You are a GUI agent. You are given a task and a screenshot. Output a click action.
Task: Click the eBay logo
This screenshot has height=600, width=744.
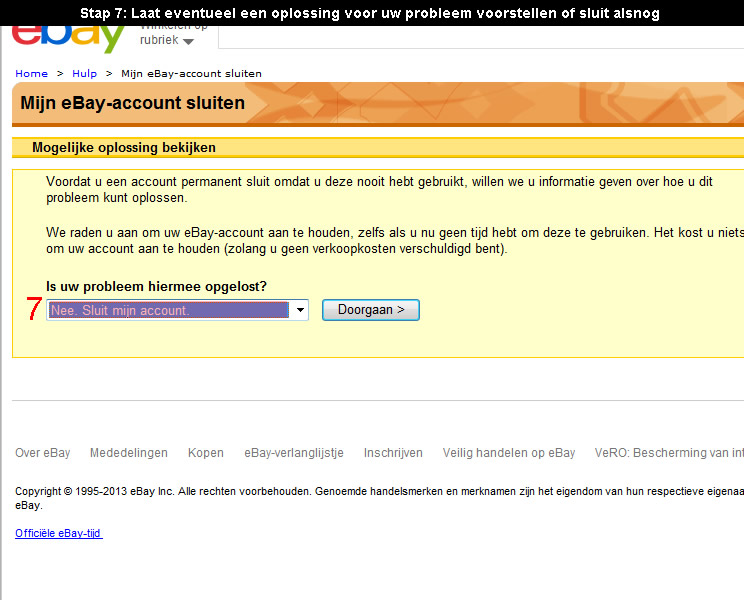click(x=68, y=39)
